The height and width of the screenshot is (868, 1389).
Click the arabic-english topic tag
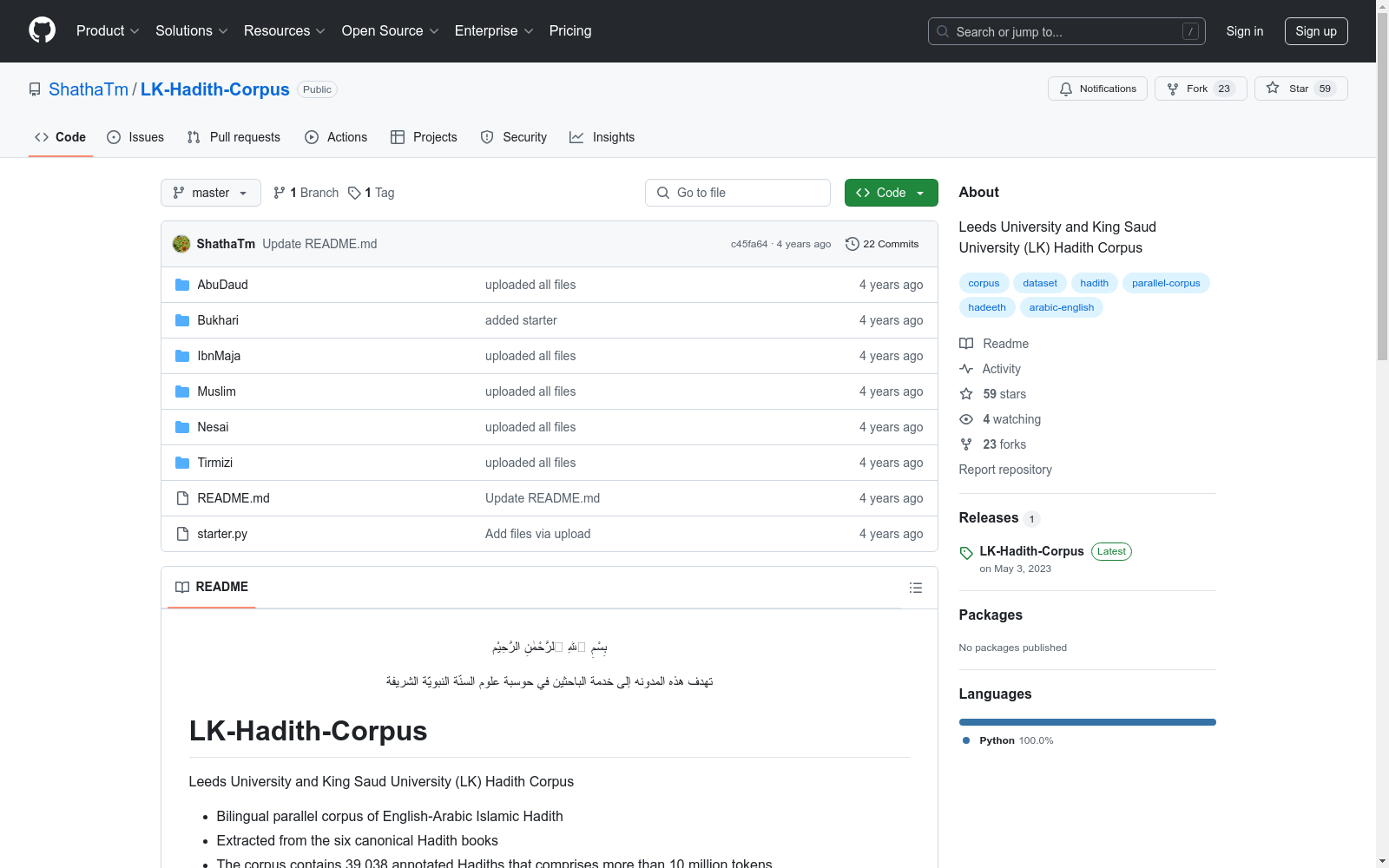(x=1062, y=307)
